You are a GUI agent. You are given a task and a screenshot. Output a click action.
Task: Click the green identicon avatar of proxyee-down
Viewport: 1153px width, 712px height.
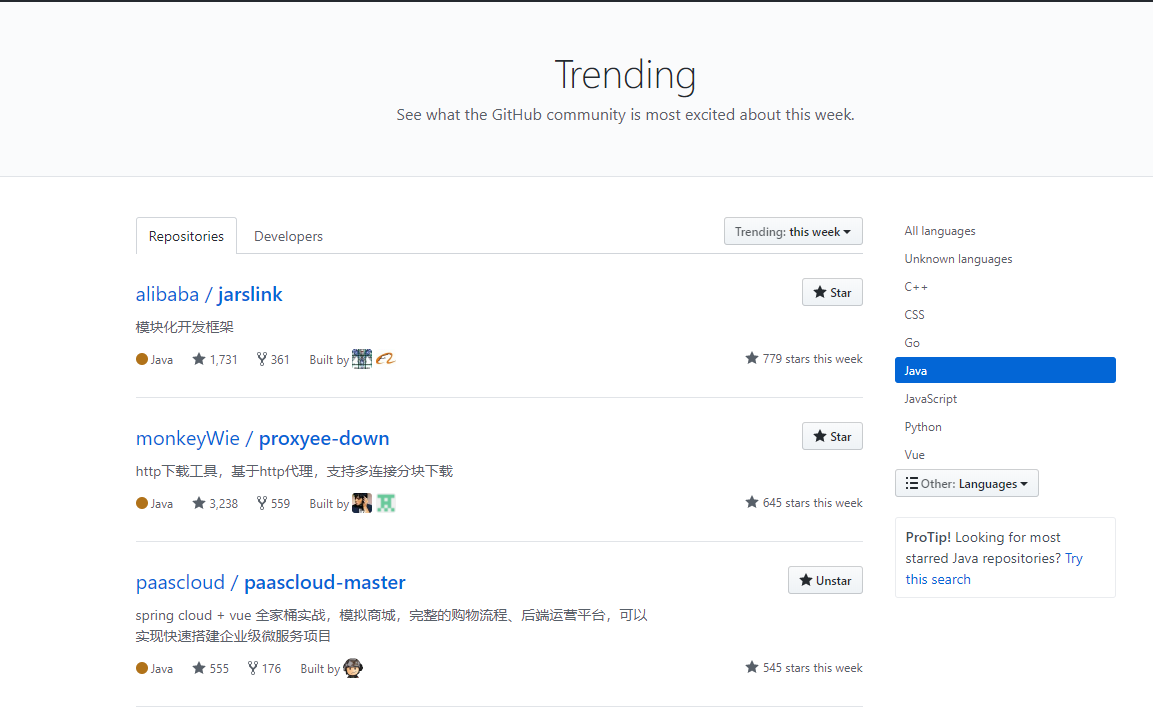click(386, 503)
